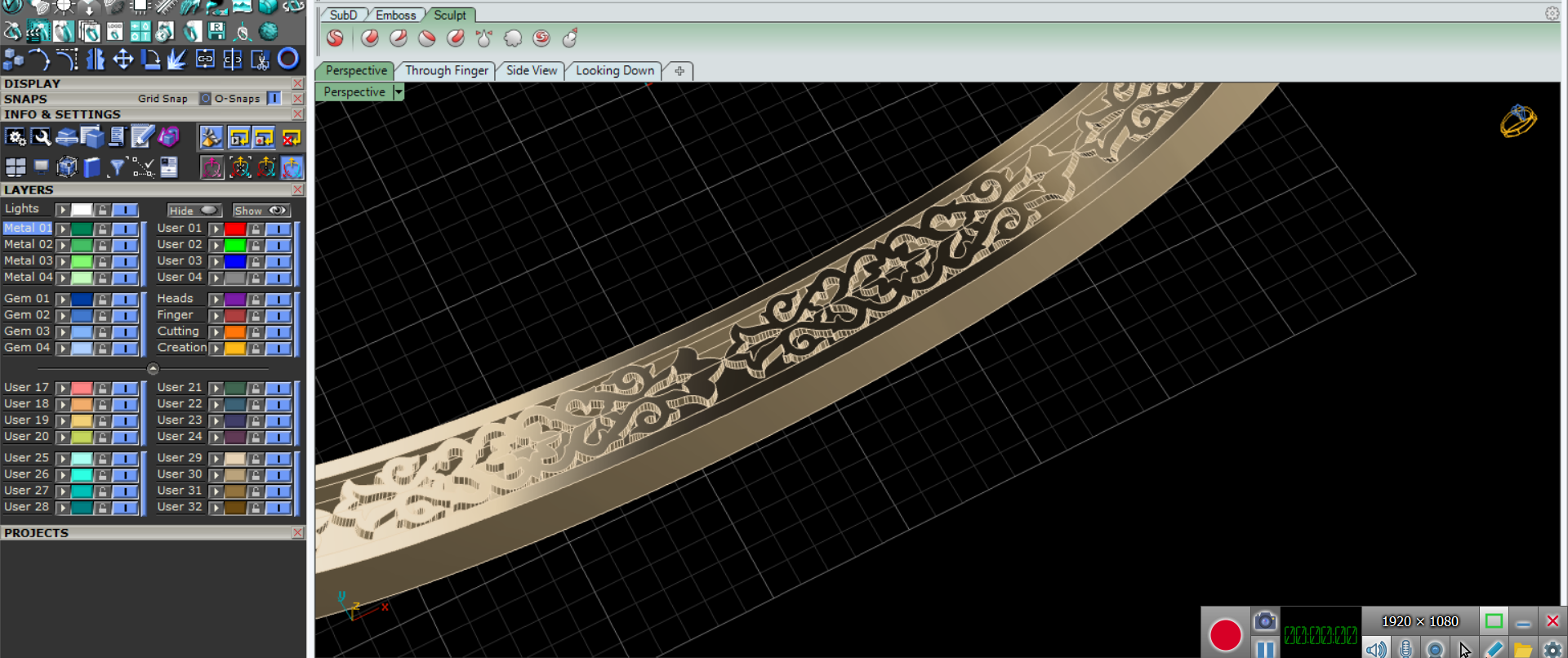The image size is (1568, 658).
Task: Click the four-viewport layout icon
Action: (16, 167)
